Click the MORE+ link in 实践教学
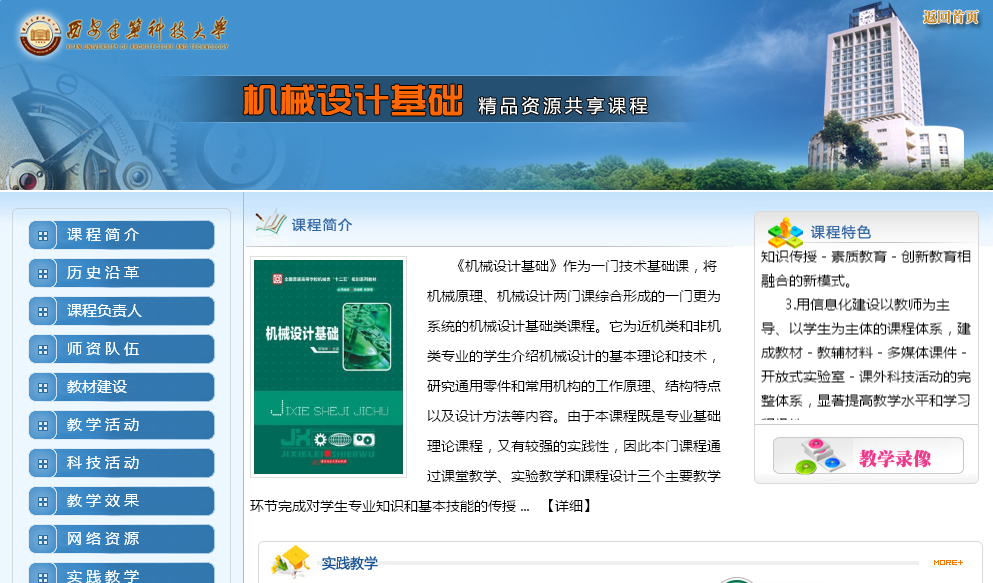993x583 pixels. [947, 563]
